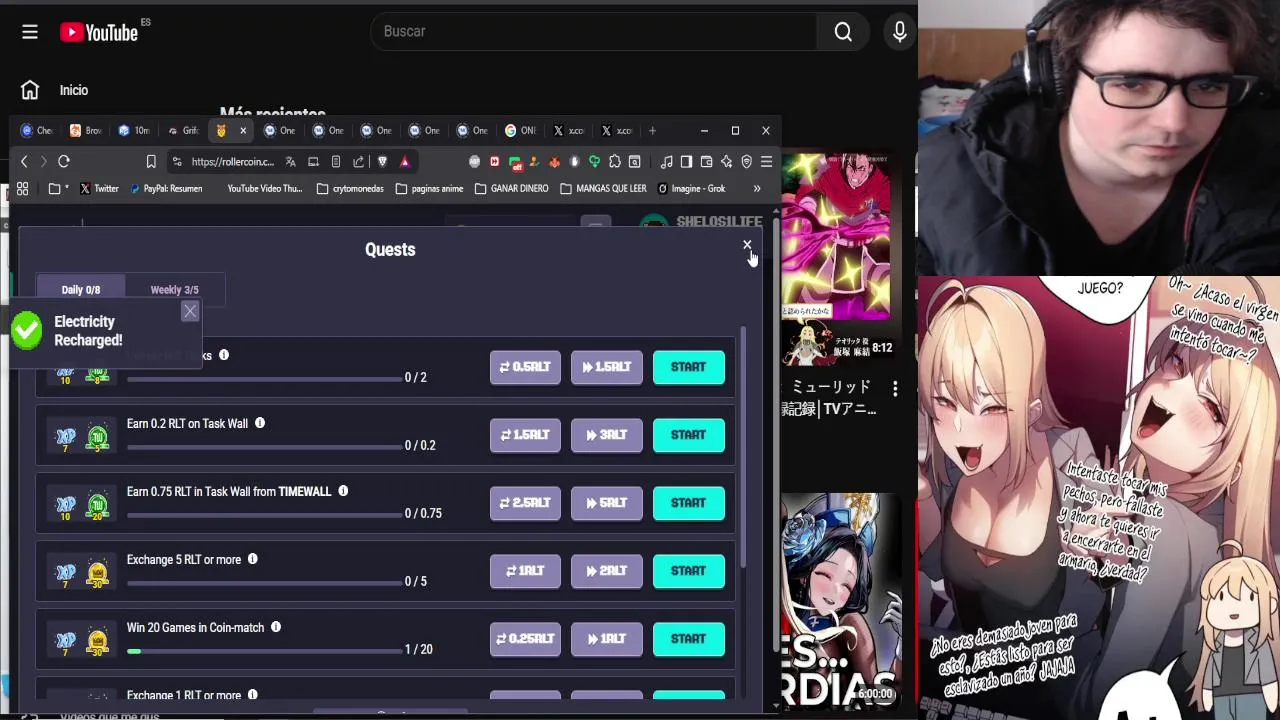This screenshot has width=1280, height=720.
Task: Click Win 20 Games progress bar
Action: click(264, 651)
